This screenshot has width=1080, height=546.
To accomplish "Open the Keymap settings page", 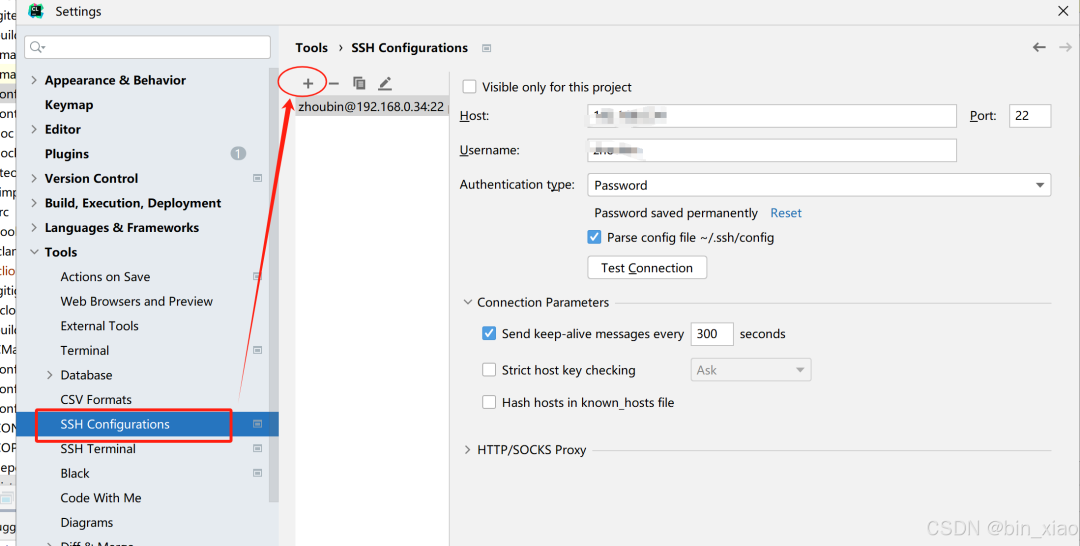I will [69, 105].
